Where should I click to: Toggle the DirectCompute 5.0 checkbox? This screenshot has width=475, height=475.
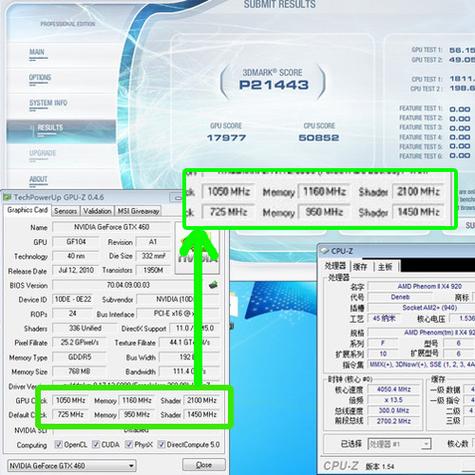pos(161,444)
